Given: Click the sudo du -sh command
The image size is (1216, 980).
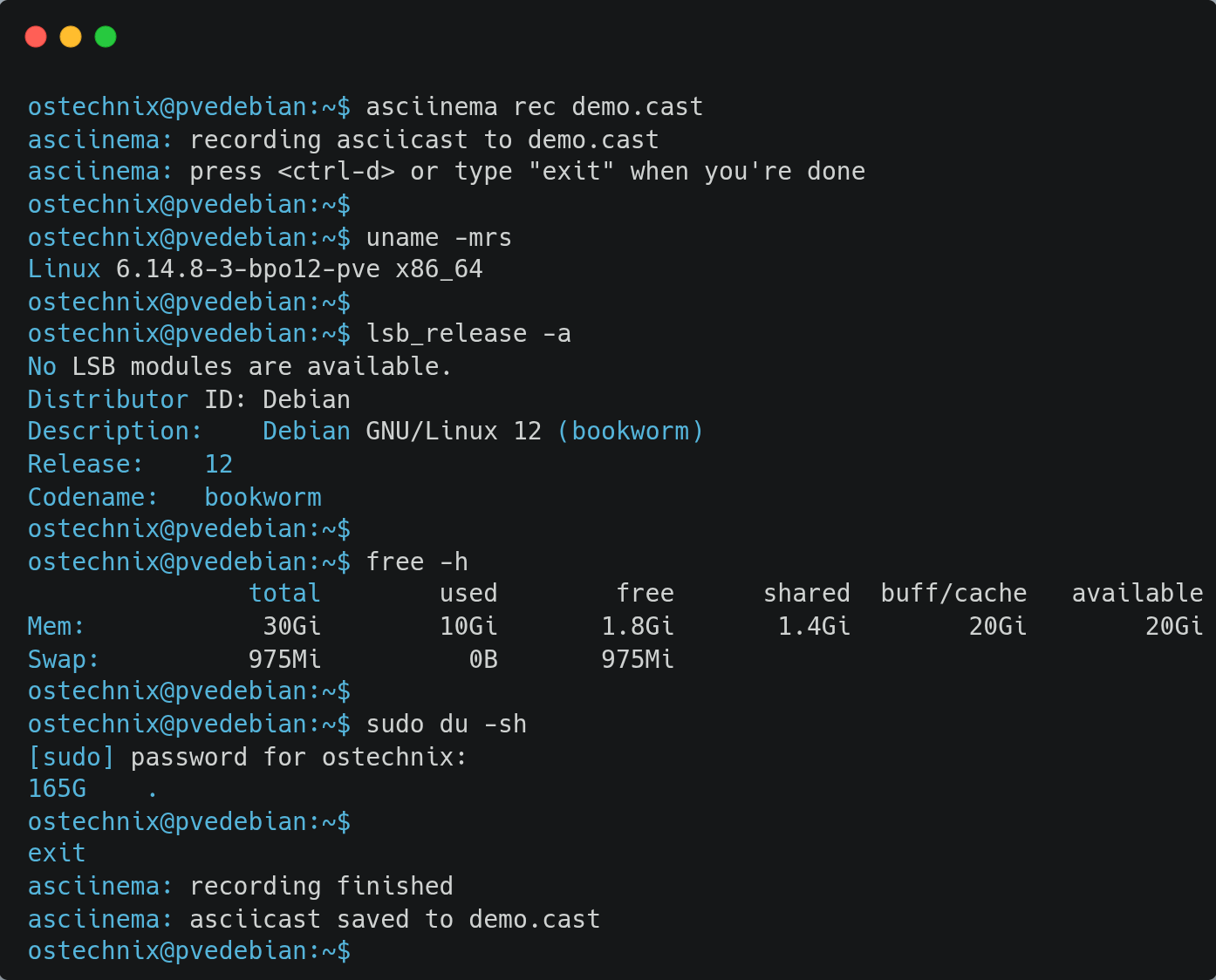Looking at the screenshot, I should (446, 724).
